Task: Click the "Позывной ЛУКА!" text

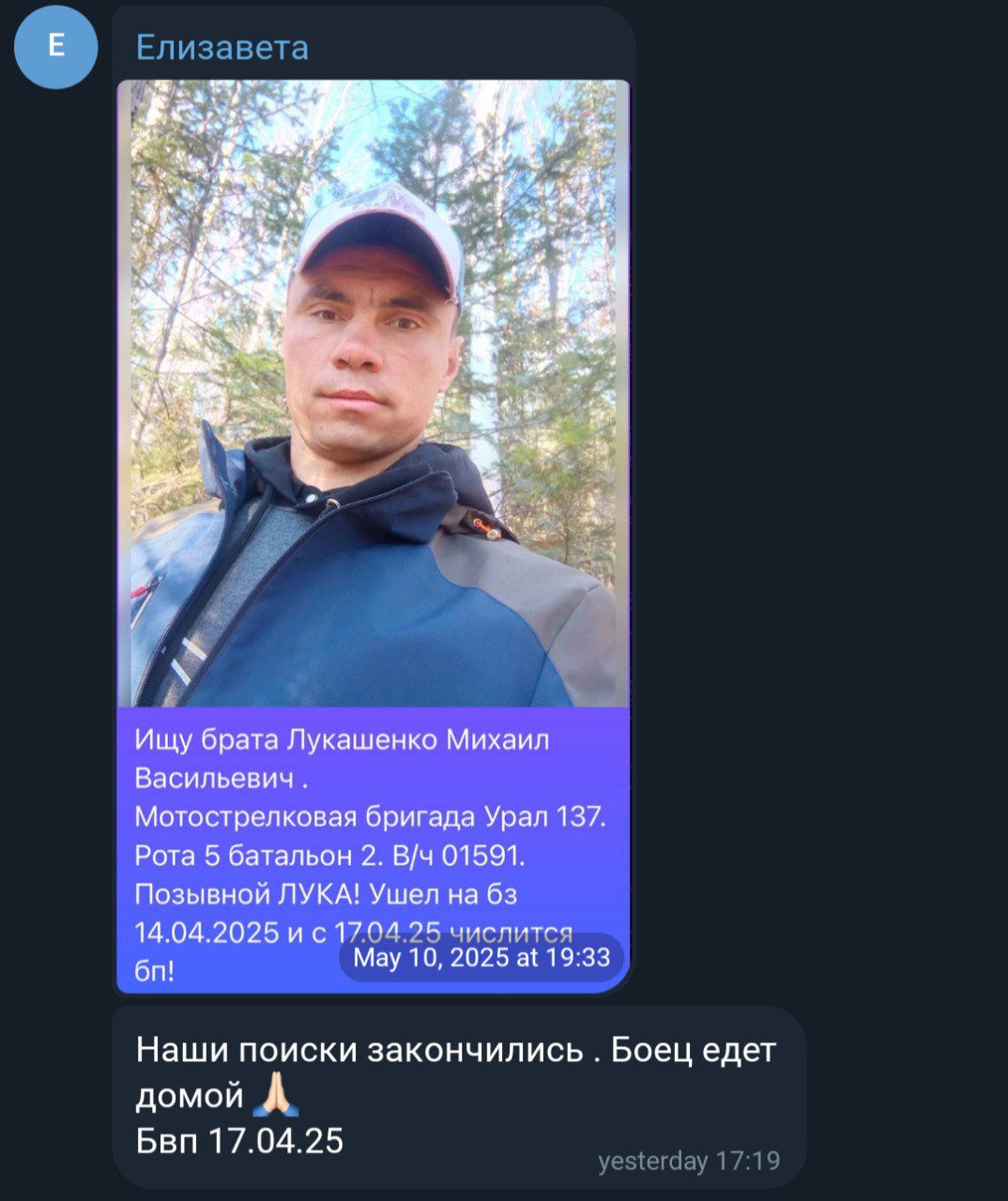Action: [248, 894]
